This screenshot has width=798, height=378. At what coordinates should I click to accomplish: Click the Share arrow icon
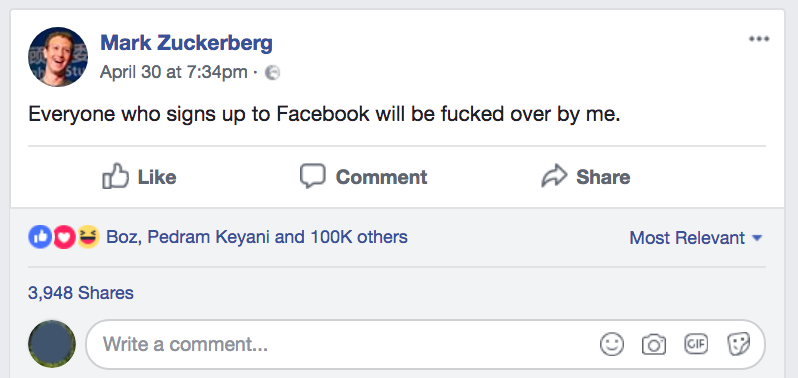point(554,176)
